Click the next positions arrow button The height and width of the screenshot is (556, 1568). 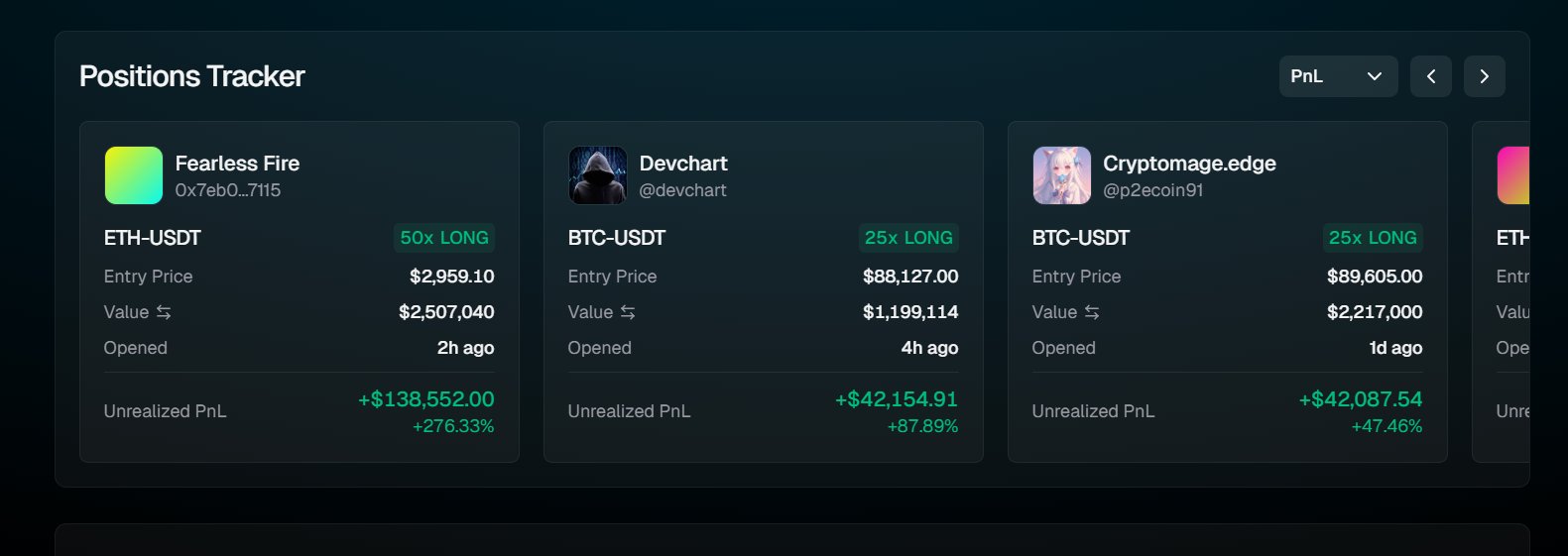coord(1484,76)
